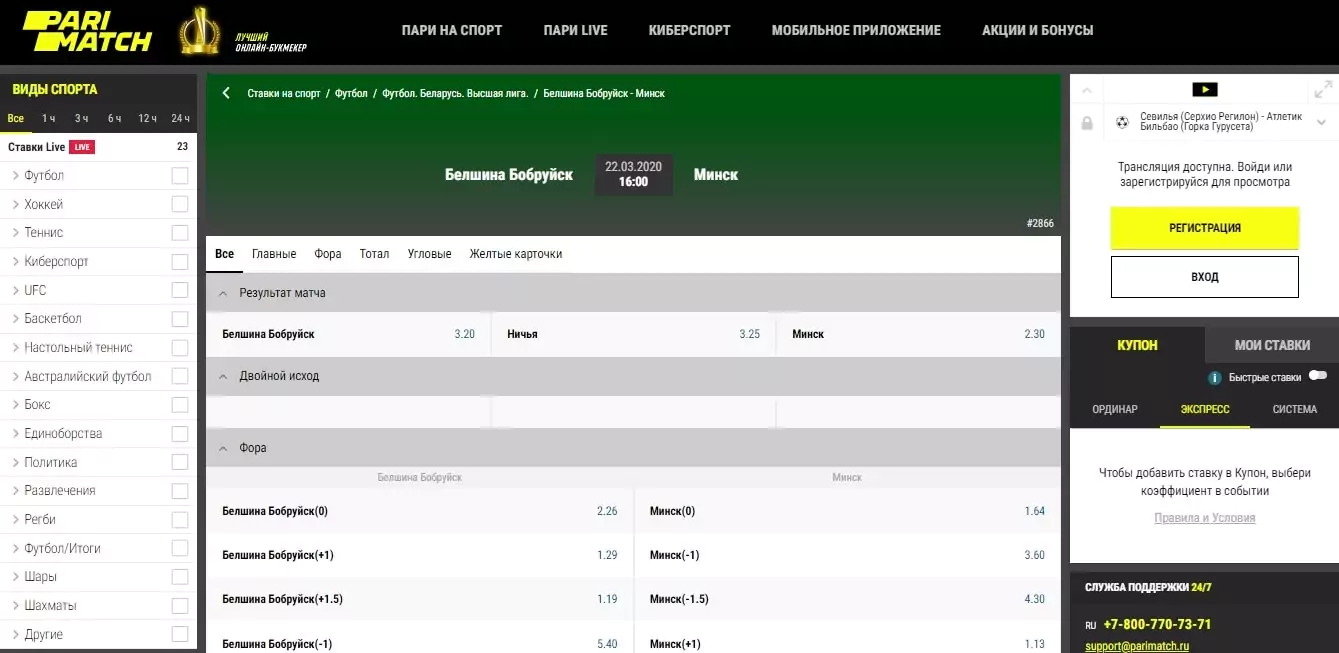The height and width of the screenshot is (653, 1339).
Task: Collapse the Результат матча section
Action: tap(223, 293)
